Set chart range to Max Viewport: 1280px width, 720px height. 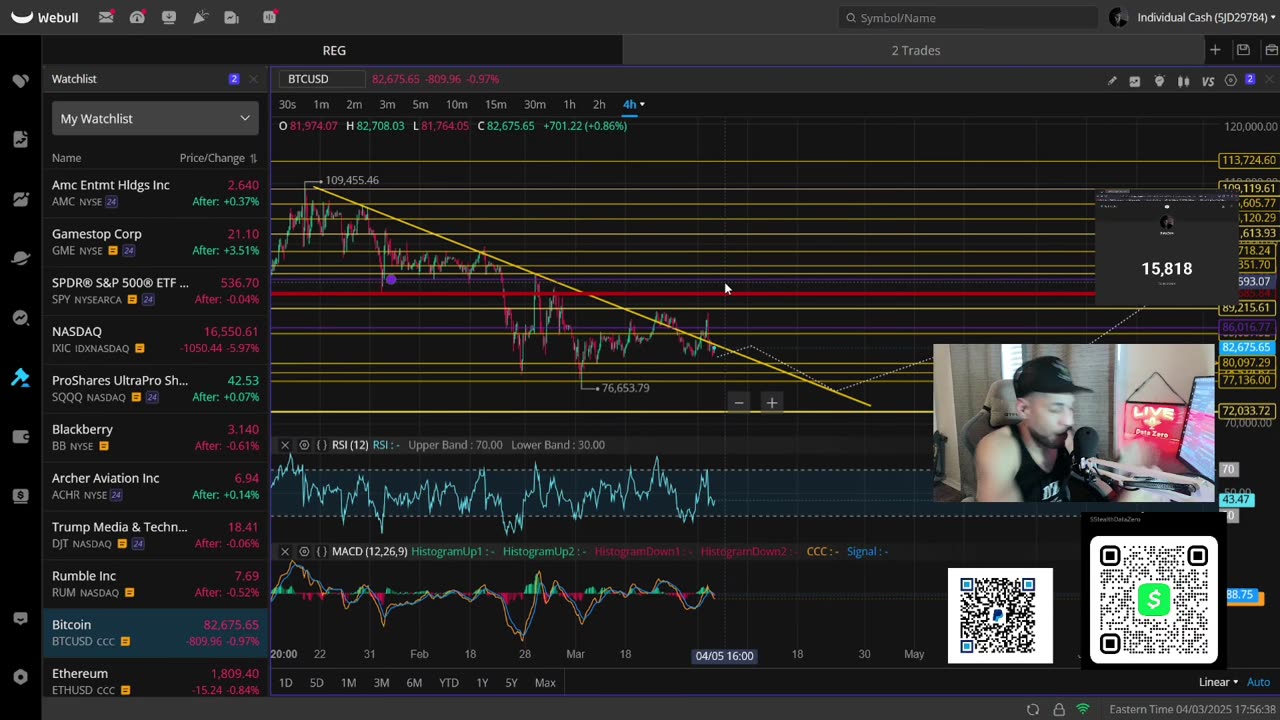click(x=545, y=682)
